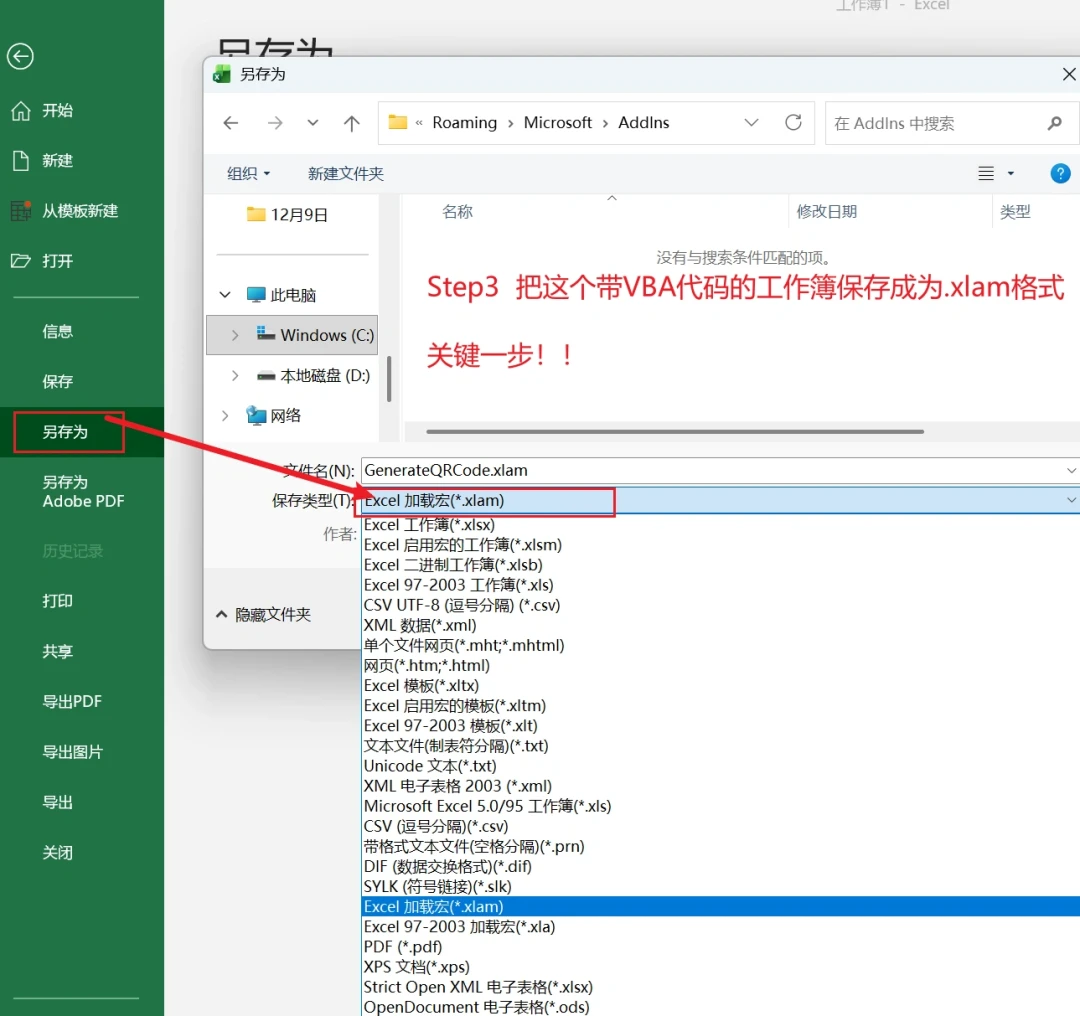The height and width of the screenshot is (1016, 1080).
Task: Open the 信息 page
Action: 57,331
